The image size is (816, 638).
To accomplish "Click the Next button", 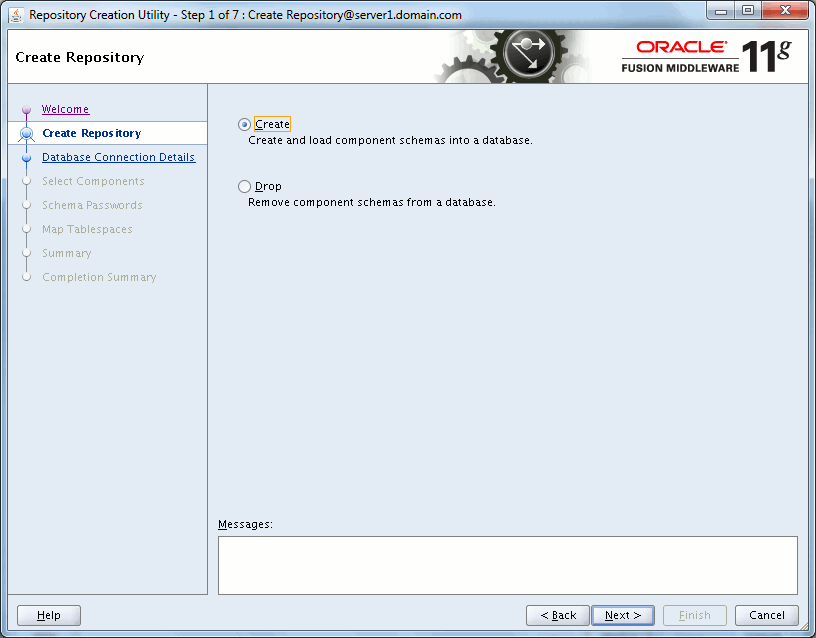I will [x=623, y=615].
